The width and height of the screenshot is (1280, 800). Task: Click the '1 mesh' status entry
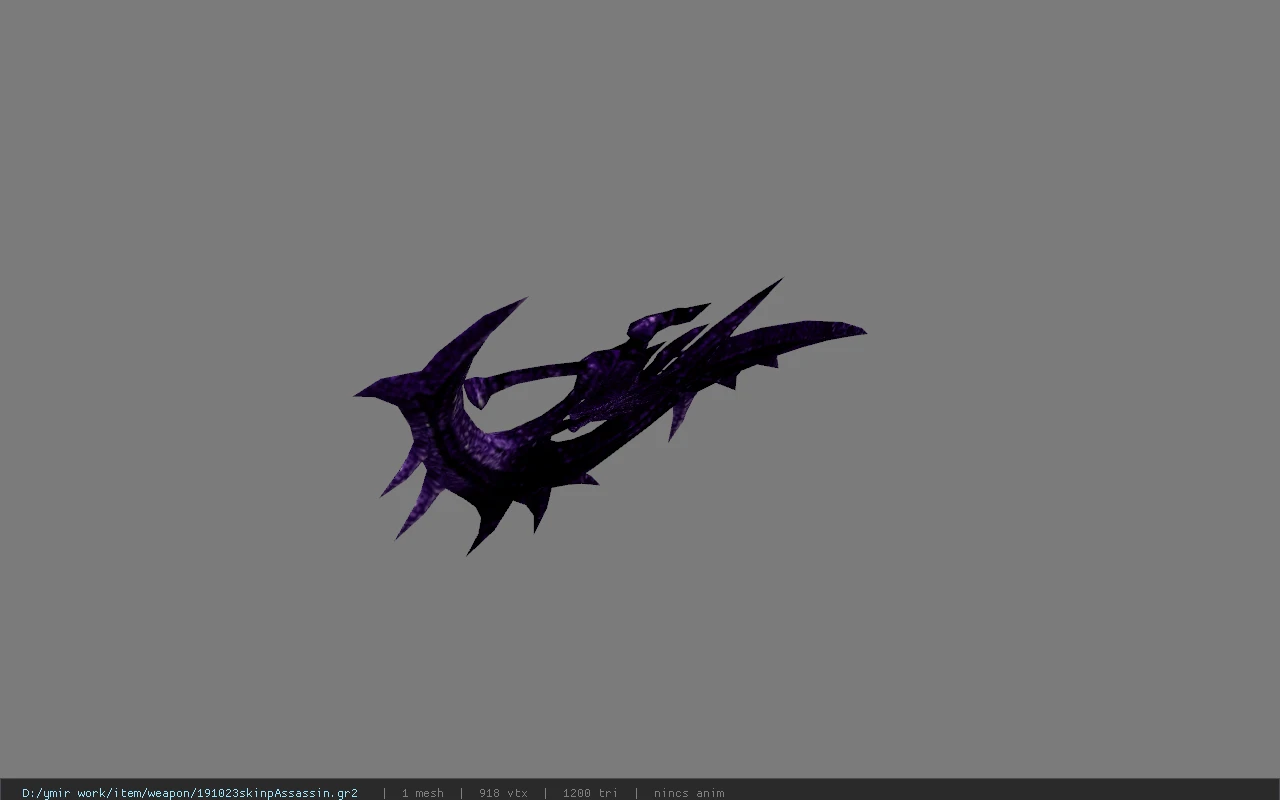[x=422, y=793]
